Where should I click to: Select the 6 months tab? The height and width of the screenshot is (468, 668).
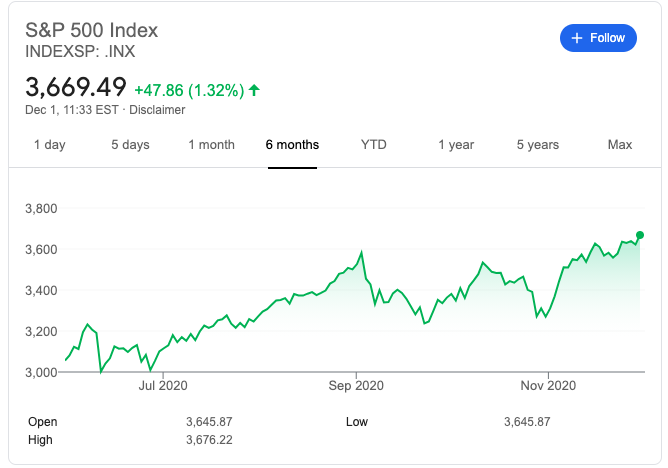(292, 145)
